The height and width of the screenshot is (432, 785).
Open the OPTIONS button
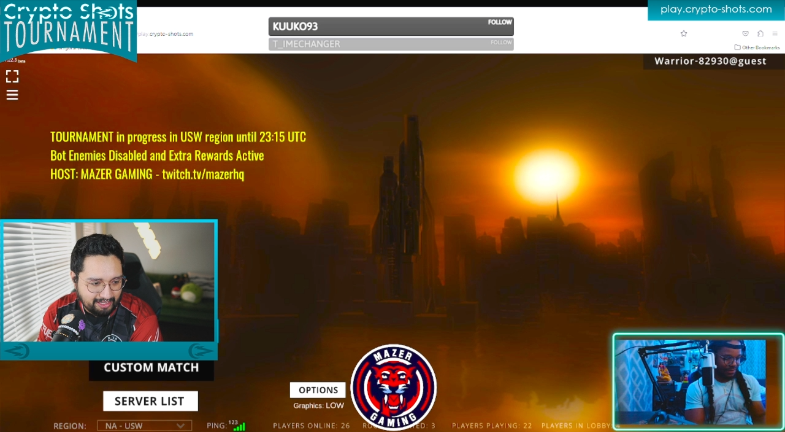click(x=318, y=390)
